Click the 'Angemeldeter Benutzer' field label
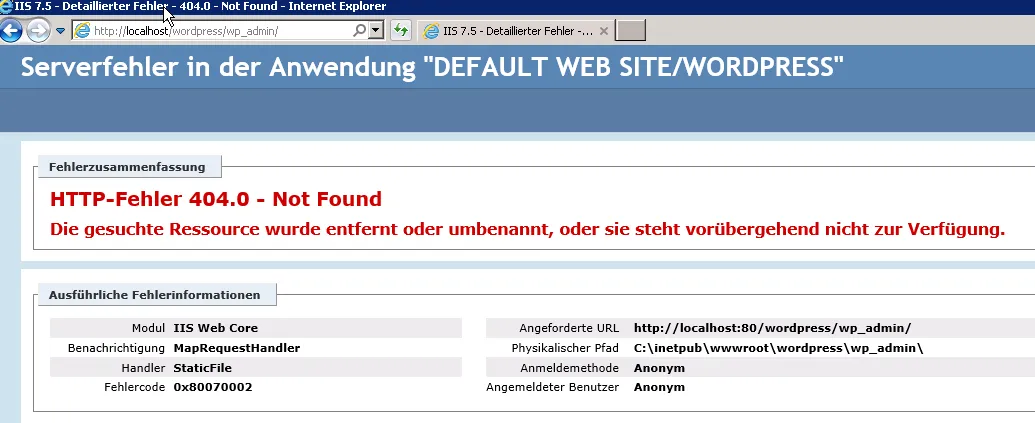The image size is (1035, 423). point(552,387)
